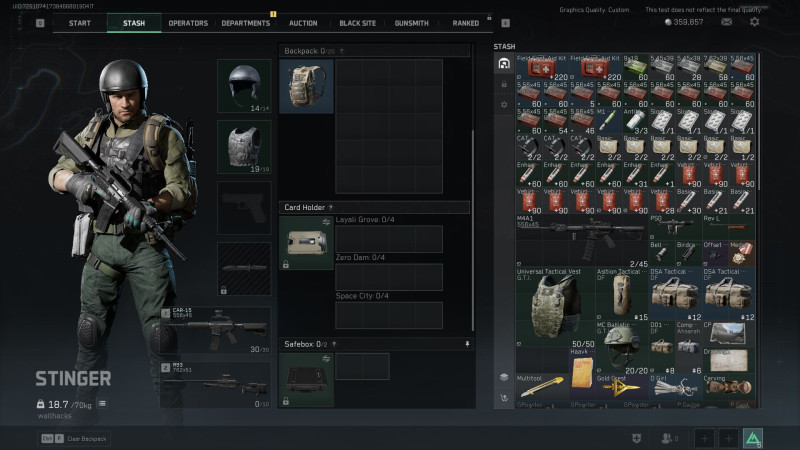Select the Universal Tactical Vest
This screenshot has width=800, height=450.
click(x=556, y=308)
